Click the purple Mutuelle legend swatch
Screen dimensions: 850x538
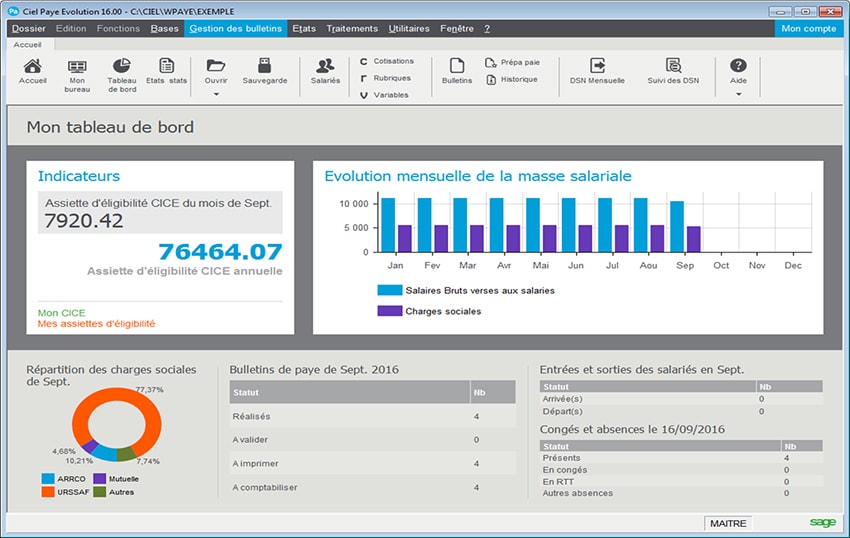click(x=99, y=479)
